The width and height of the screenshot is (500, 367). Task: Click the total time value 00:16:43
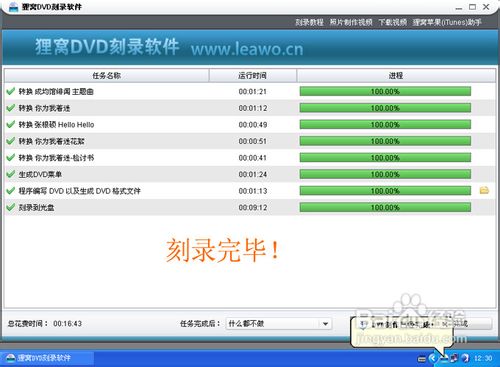(67, 324)
